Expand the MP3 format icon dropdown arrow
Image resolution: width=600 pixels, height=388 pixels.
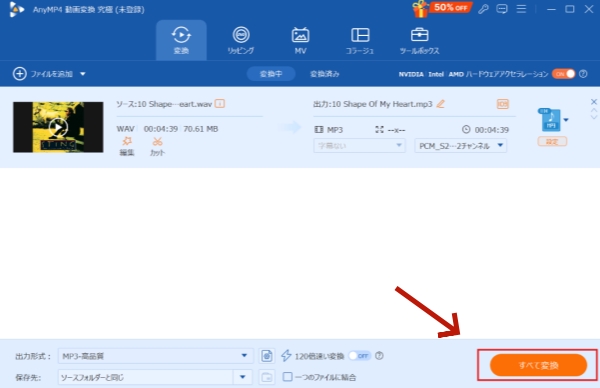566,120
